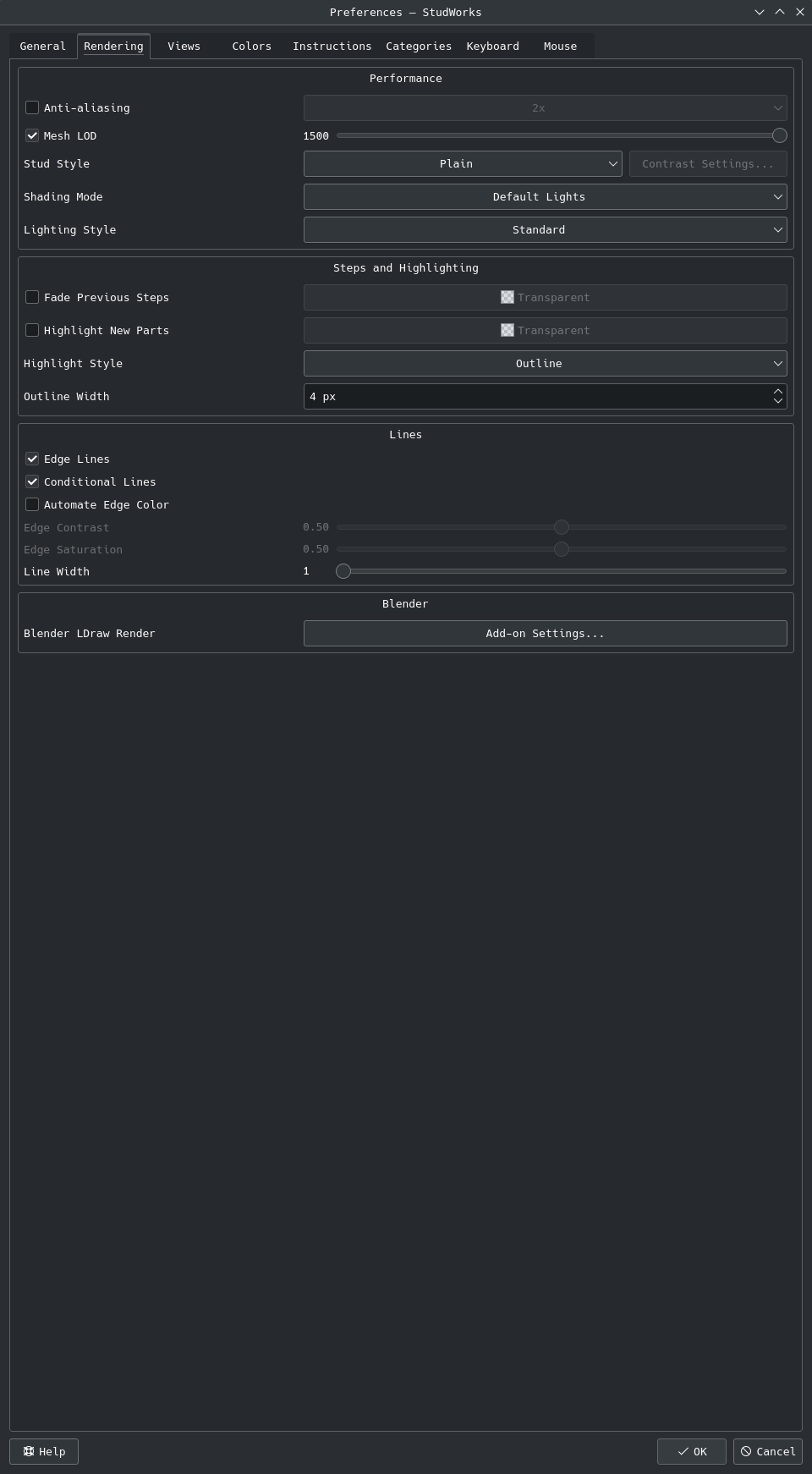
Task: Close the Preferences window
Action: (x=800, y=12)
